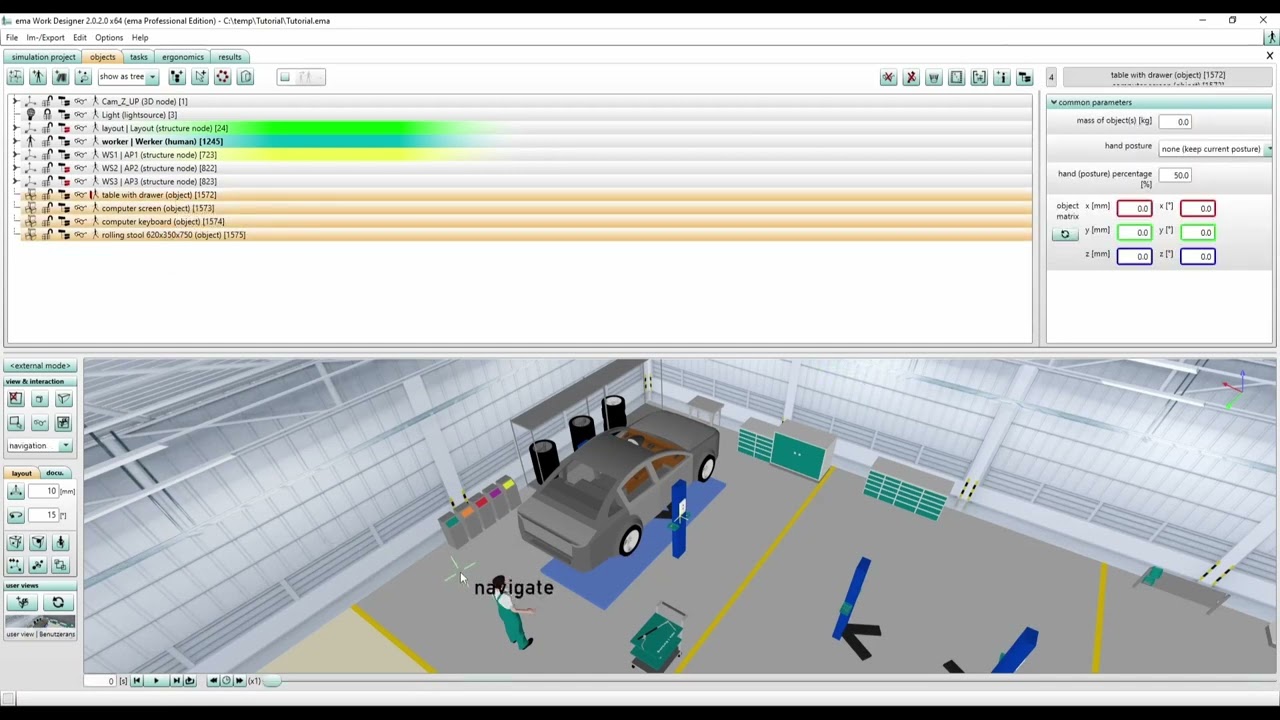1280x720 pixels.
Task: Toggle lock icon on WS1 | AP1 row
Action: (47, 155)
